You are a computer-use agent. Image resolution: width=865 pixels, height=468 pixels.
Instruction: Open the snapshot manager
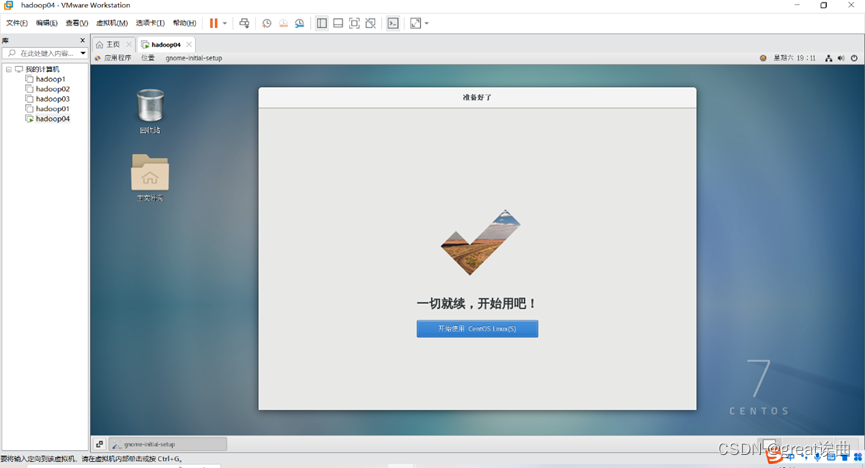300,23
